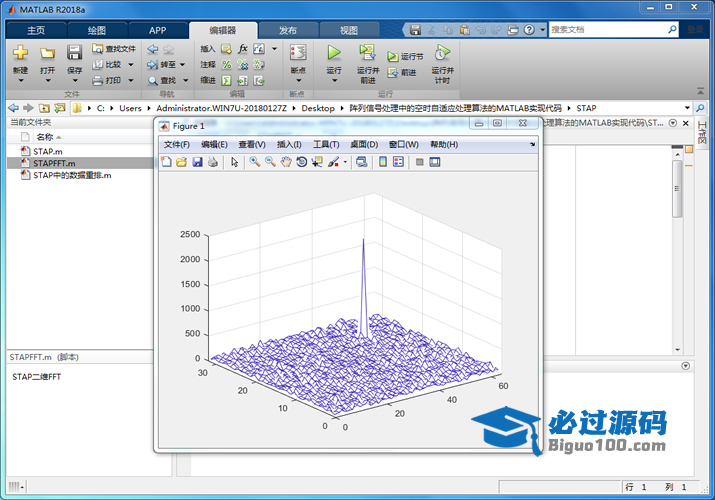
Task: Open the Compare (比较) dropdown arrow
Action: pos(131,65)
